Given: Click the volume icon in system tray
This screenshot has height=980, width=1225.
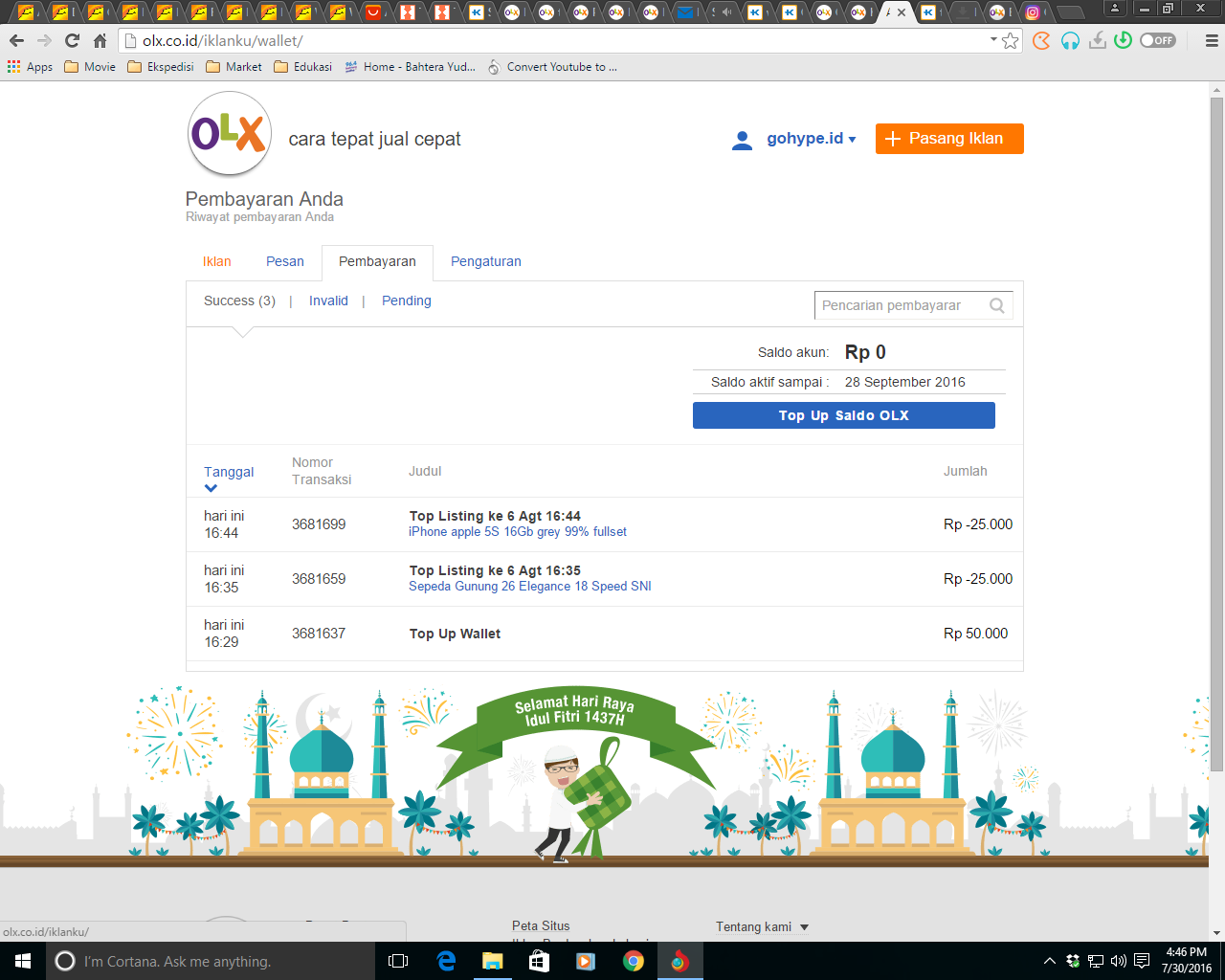Looking at the screenshot, I should 1119,961.
